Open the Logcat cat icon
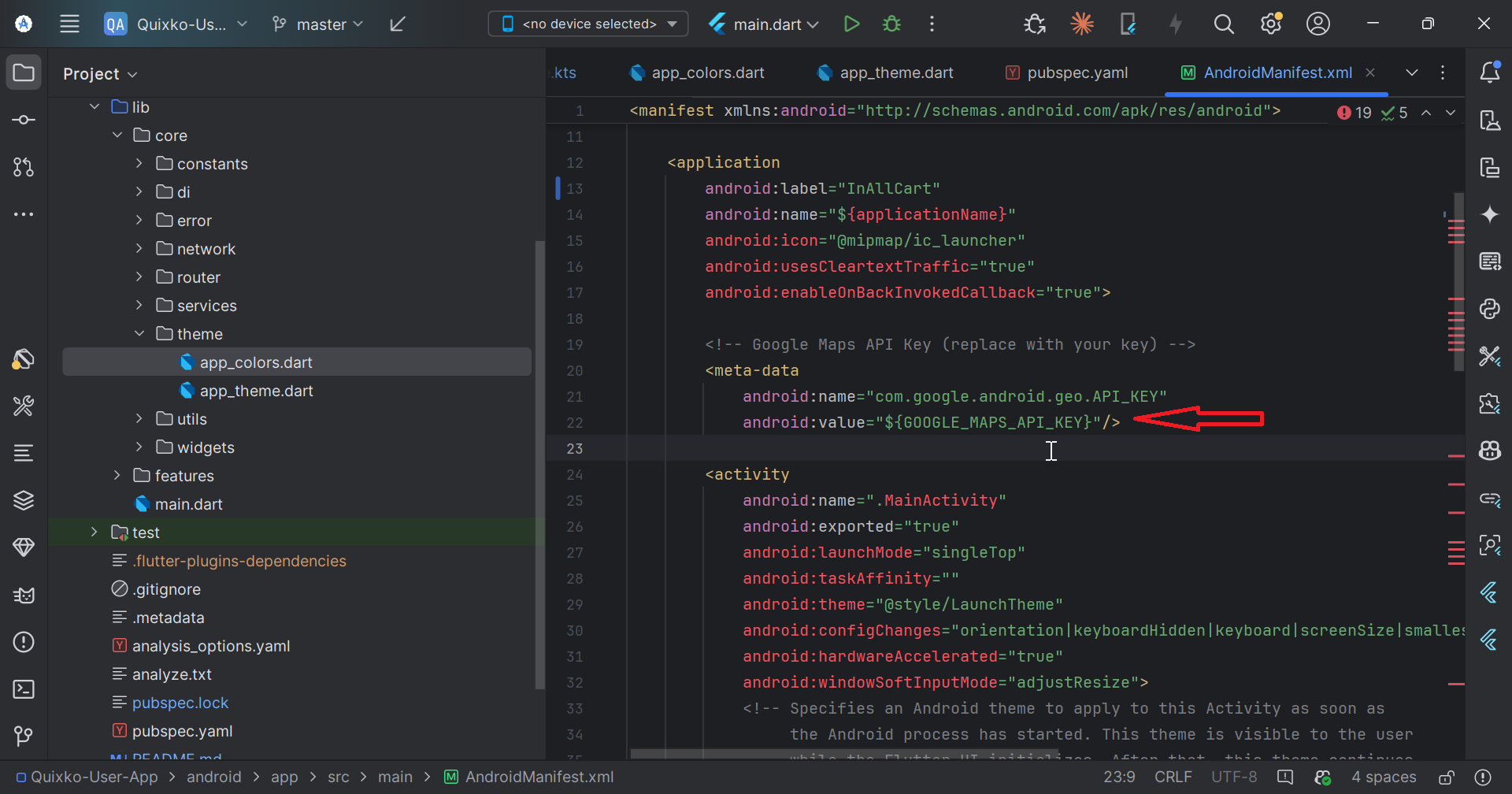 (x=24, y=595)
